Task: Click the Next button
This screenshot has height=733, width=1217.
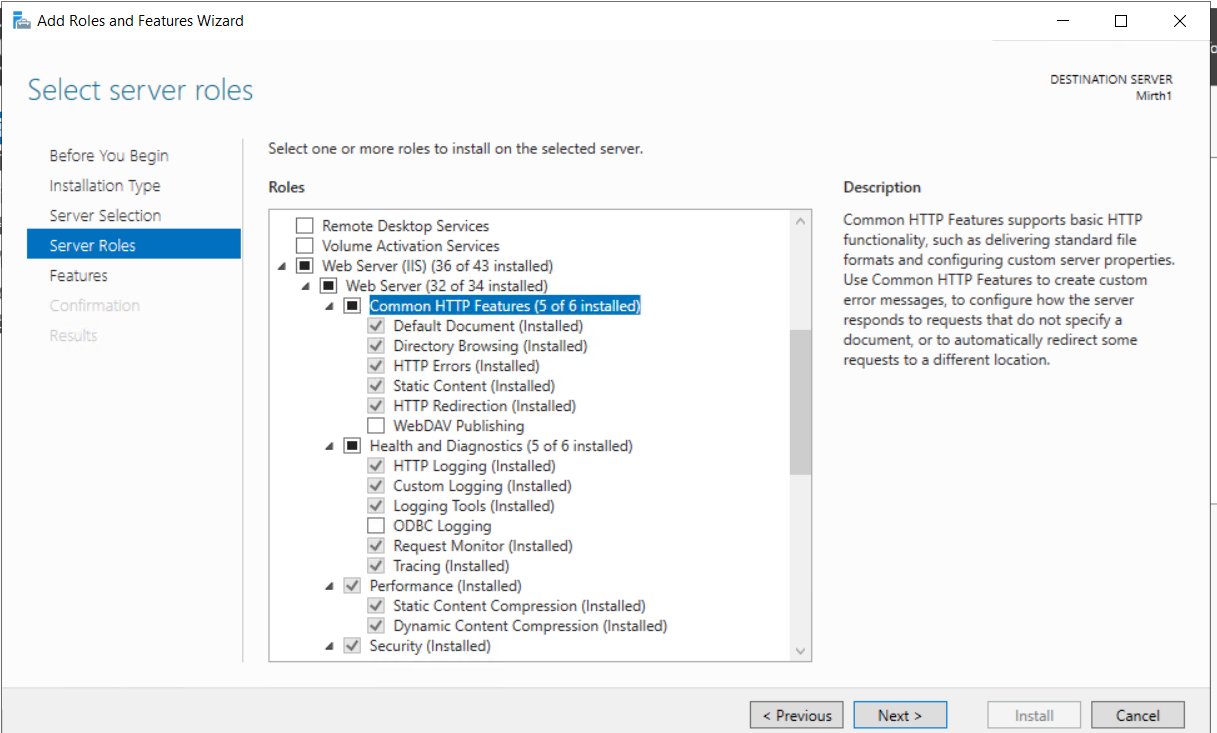Action: [900, 715]
